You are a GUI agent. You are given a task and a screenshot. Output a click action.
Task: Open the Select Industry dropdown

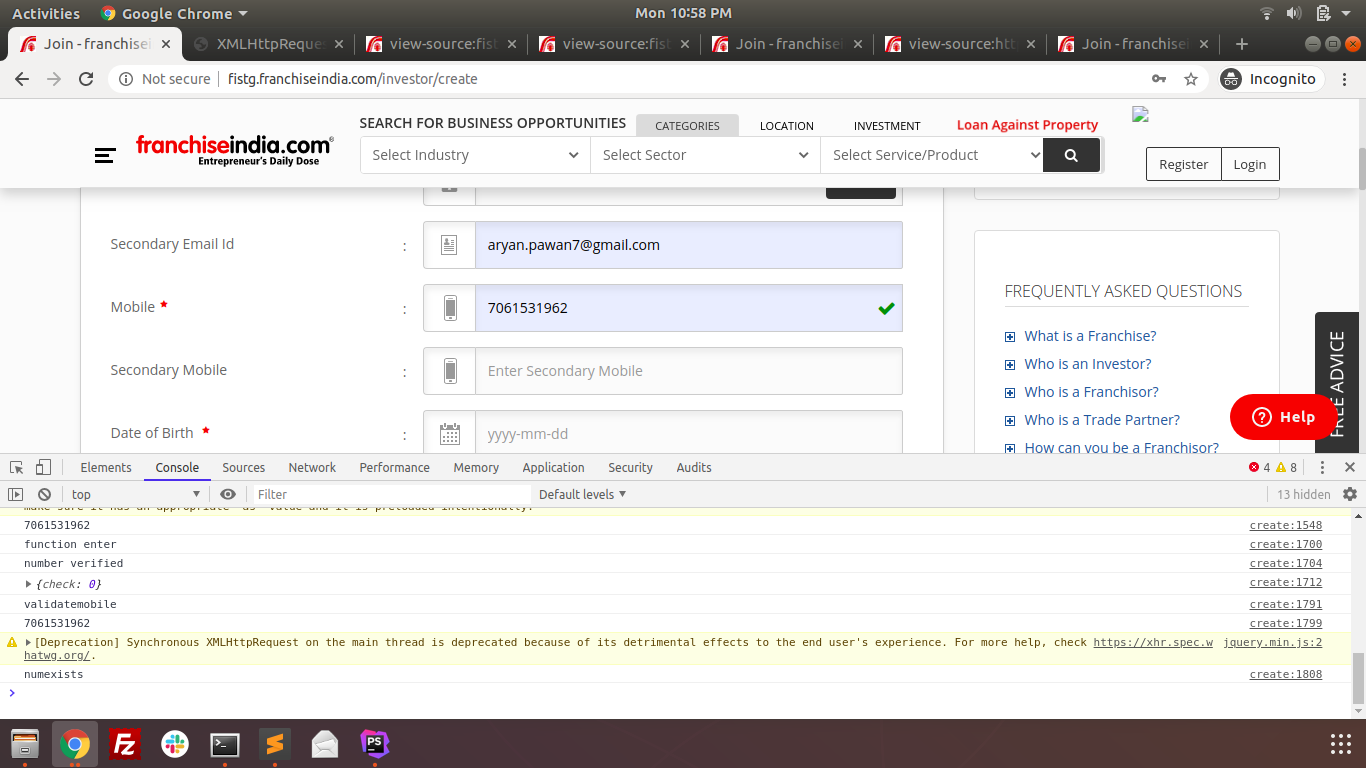click(475, 155)
